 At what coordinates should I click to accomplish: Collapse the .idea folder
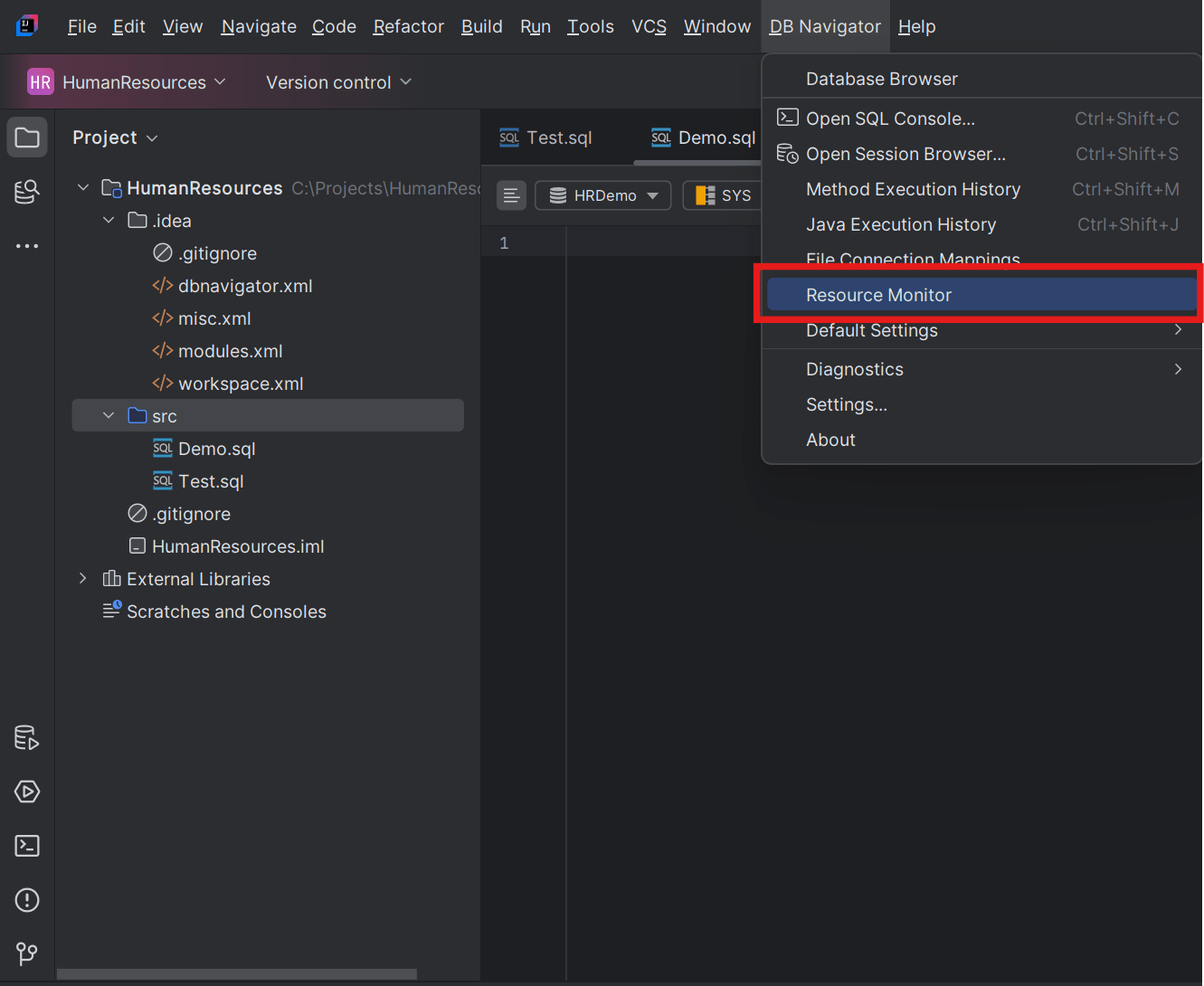click(108, 220)
